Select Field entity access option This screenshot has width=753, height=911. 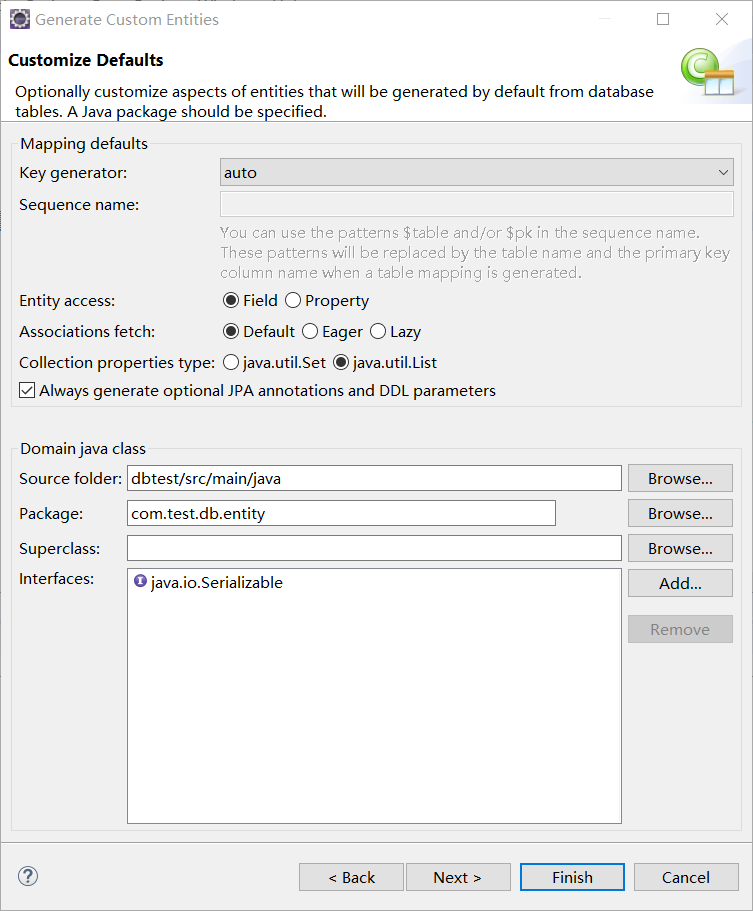click(231, 301)
